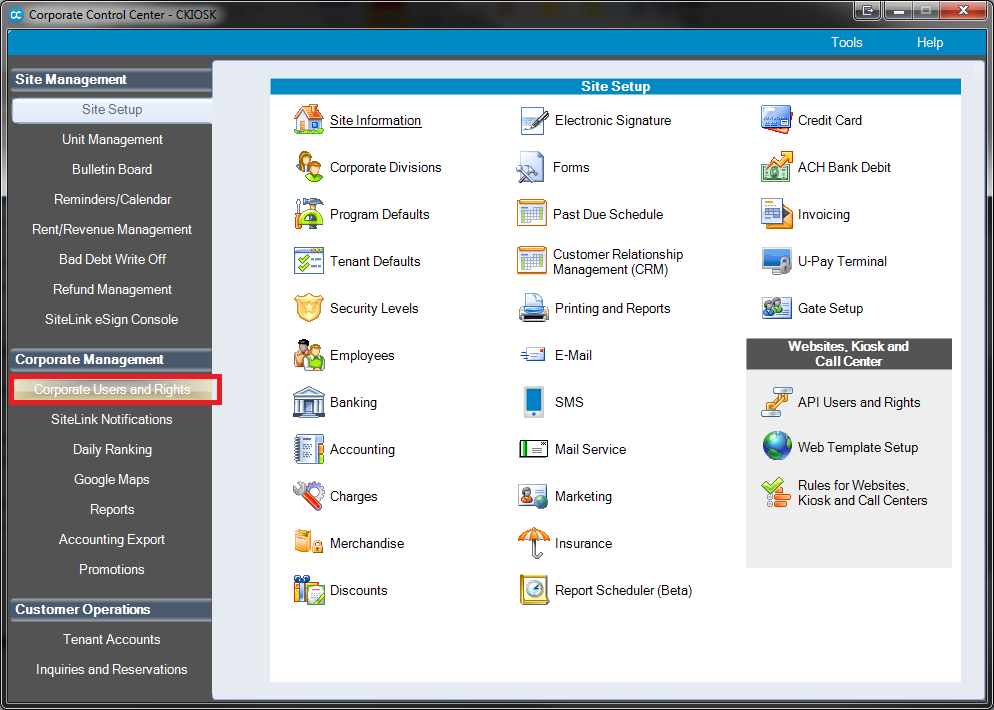Screen dimensions: 994x710
Task: Select the Tenant Defaults checklist icon
Action: pos(309,261)
